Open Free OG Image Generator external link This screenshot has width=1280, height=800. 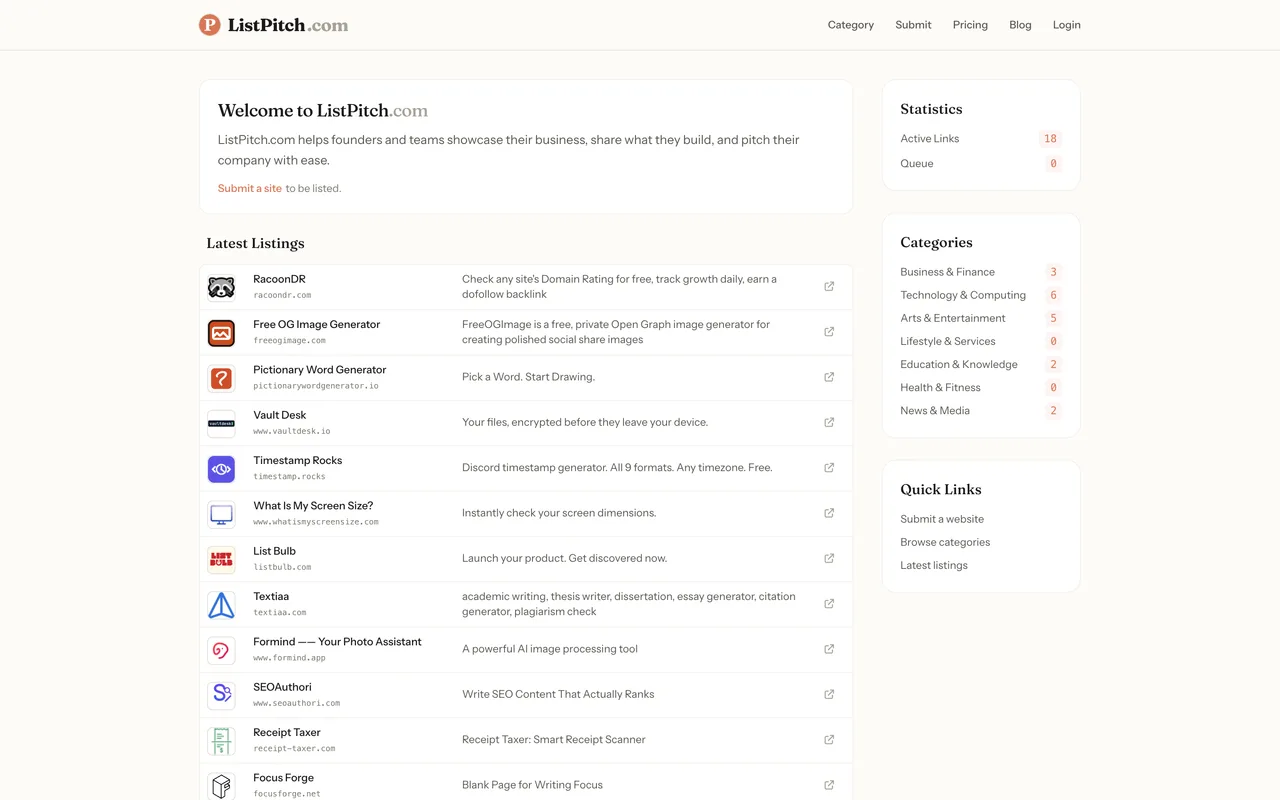coord(829,331)
